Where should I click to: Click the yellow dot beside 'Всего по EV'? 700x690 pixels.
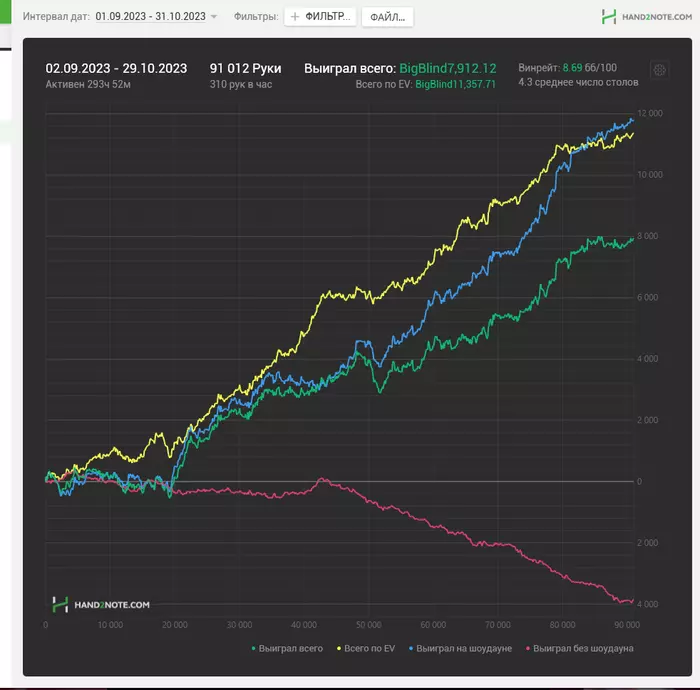[x=339, y=648]
